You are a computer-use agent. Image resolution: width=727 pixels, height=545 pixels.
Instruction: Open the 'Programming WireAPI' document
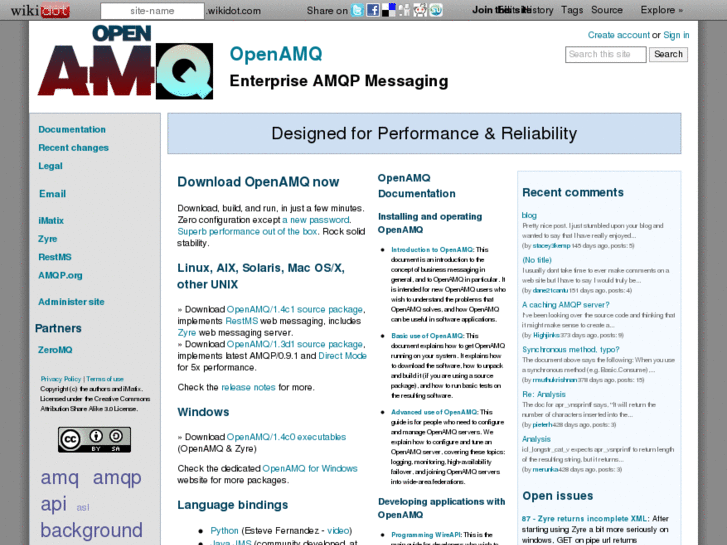[x=426, y=535]
